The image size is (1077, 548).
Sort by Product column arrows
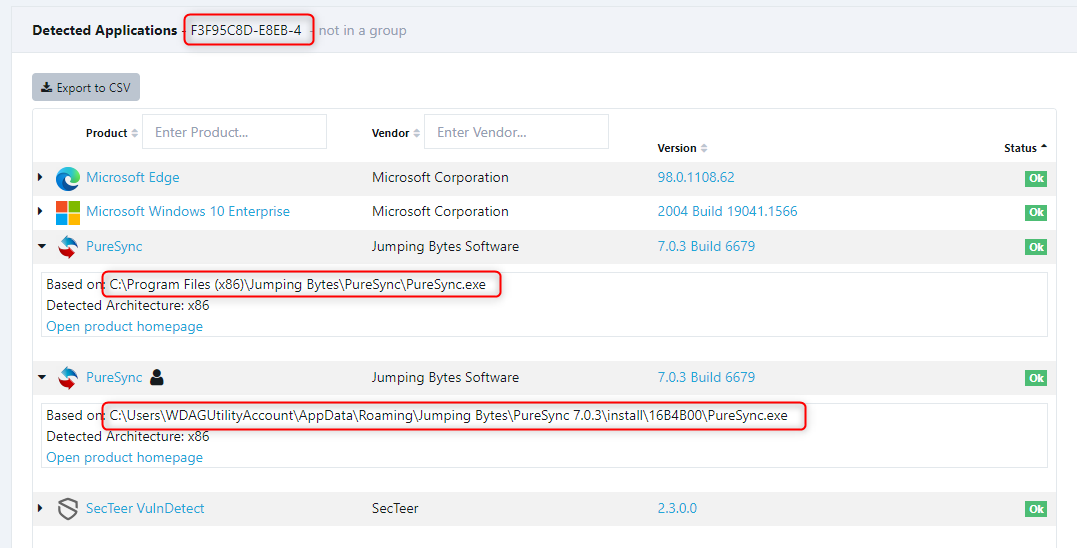pos(135,133)
